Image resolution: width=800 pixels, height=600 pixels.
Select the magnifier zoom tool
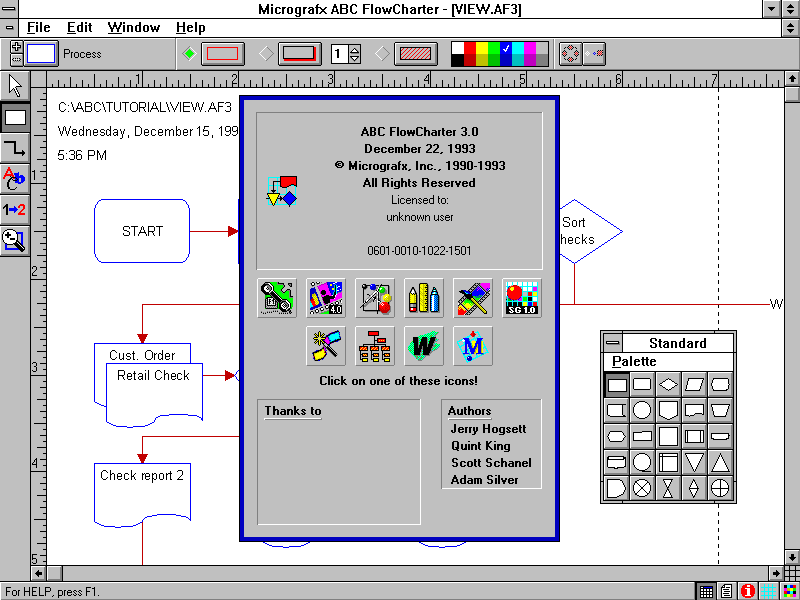[15, 240]
